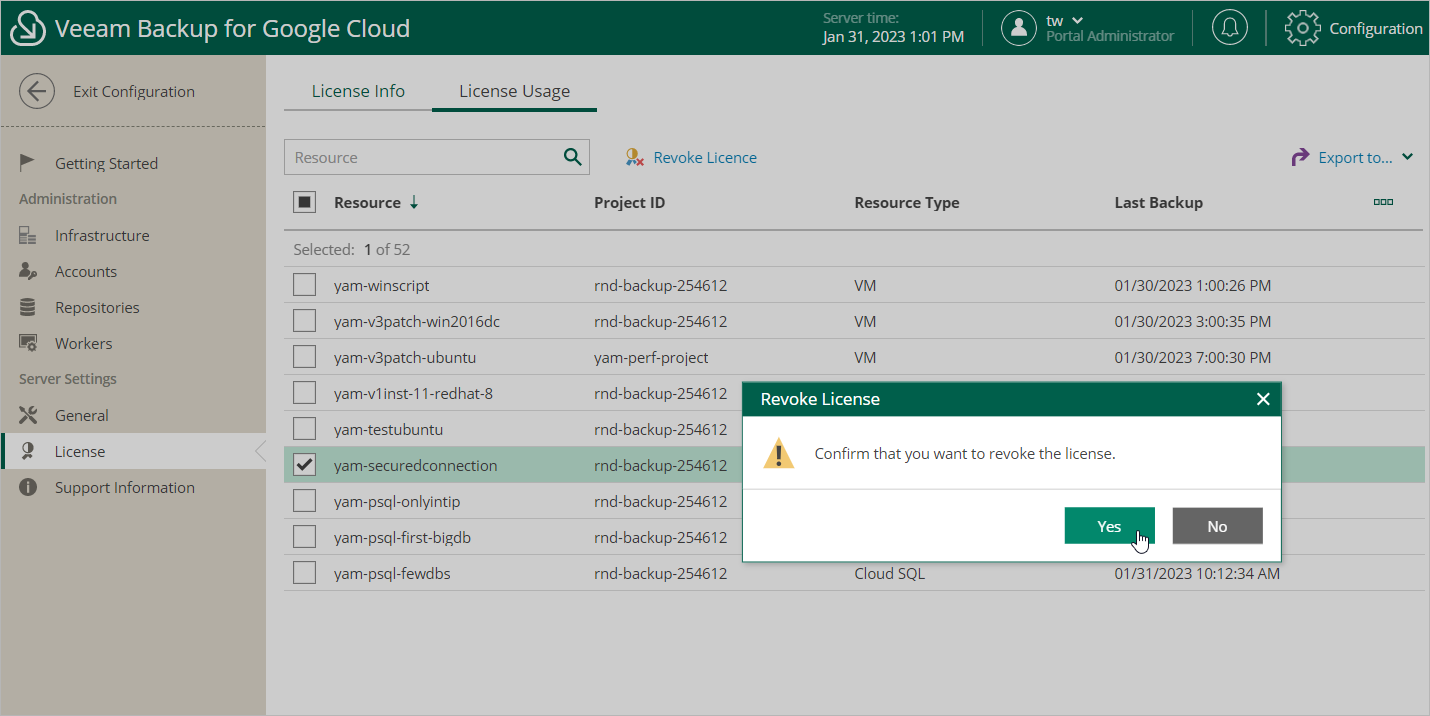Toggle the select-all header checkbox
The height and width of the screenshot is (716, 1430).
[x=304, y=202]
